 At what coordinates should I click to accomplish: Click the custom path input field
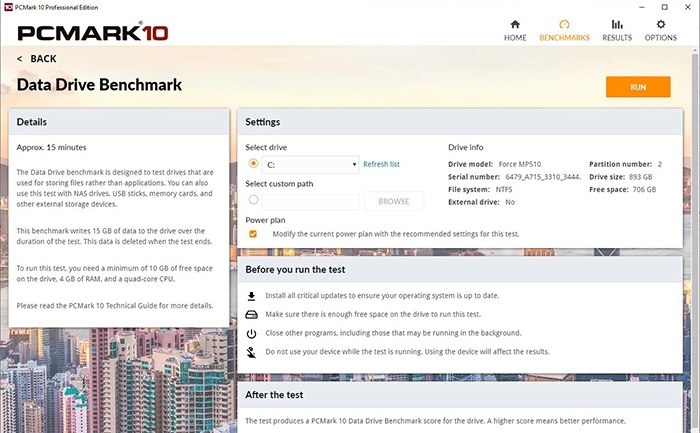tap(311, 202)
